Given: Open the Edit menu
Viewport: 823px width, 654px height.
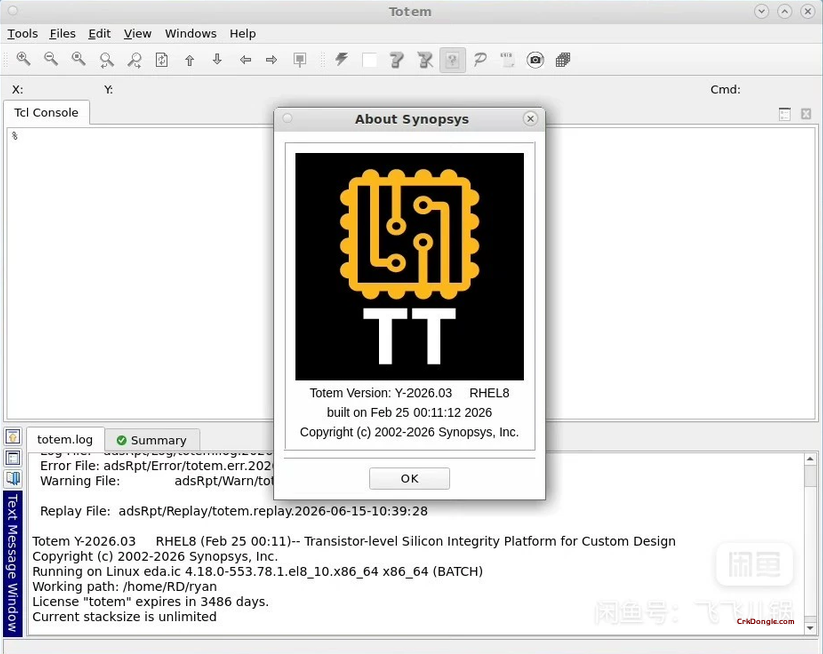Looking at the screenshot, I should 99,34.
